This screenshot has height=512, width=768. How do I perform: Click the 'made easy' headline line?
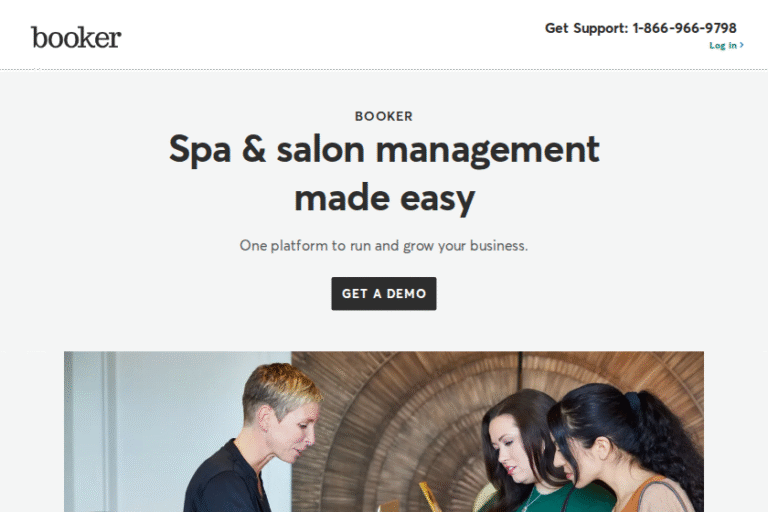(x=384, y=199)
